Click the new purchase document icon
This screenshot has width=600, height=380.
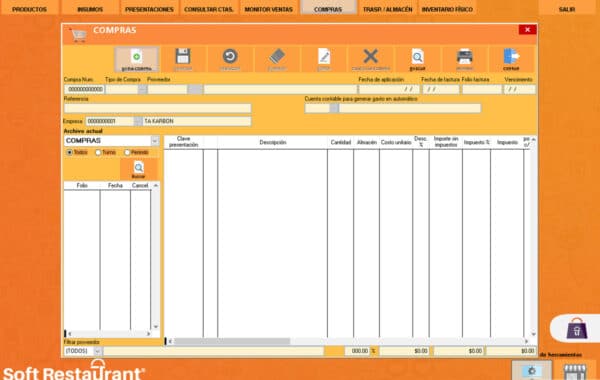point(137,57)
